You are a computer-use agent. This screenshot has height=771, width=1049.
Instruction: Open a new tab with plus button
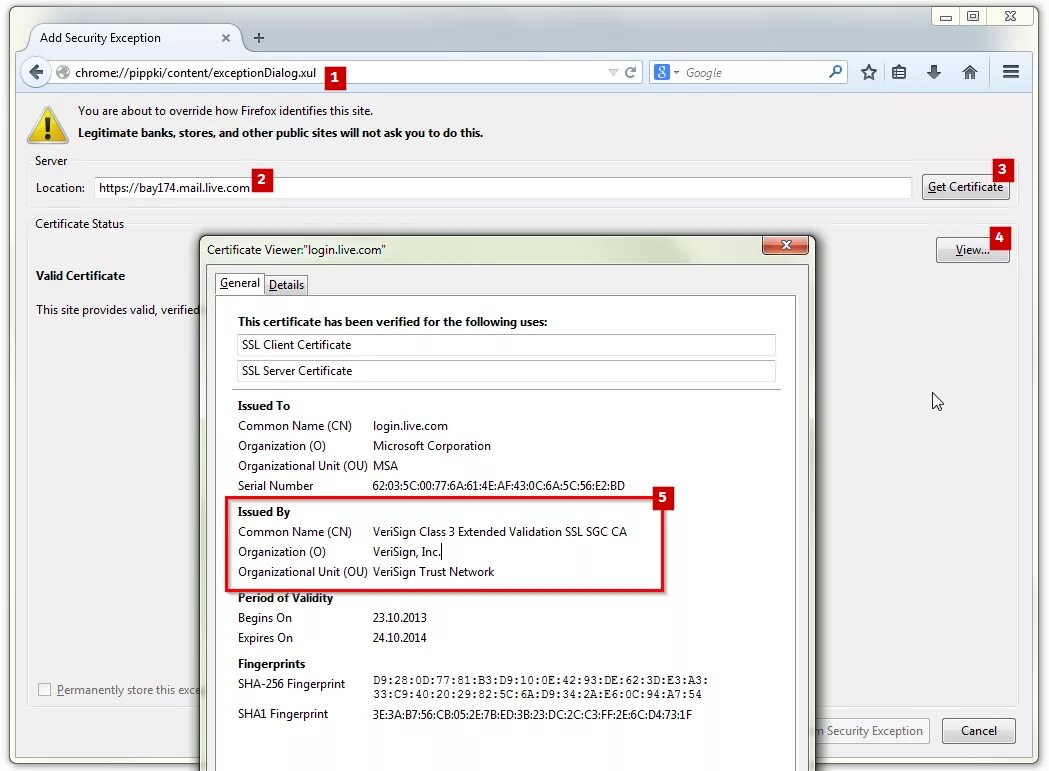[x=259, y=38]
